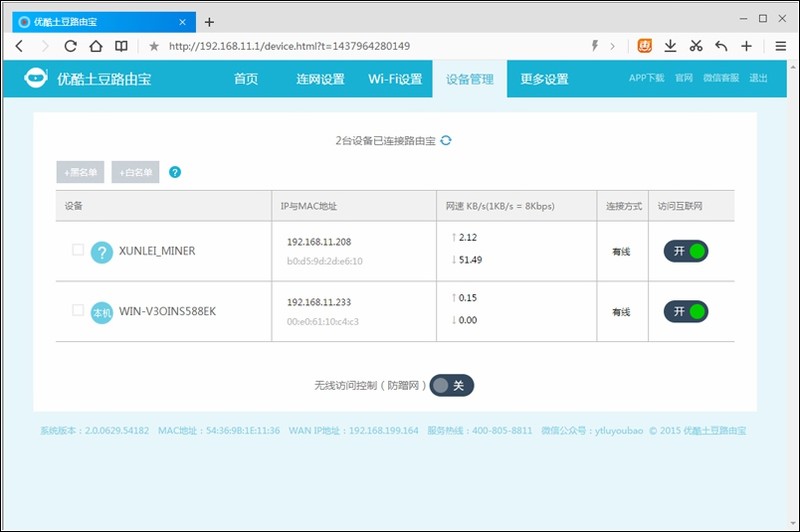Open the browser hamburger menu

780,46
